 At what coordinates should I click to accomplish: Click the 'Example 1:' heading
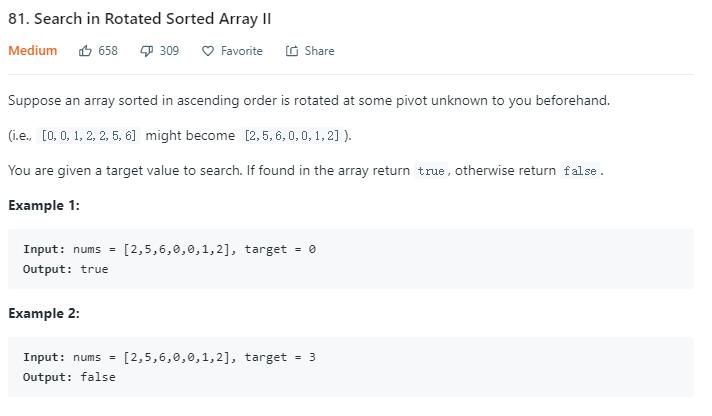click(x=44, y=205)
